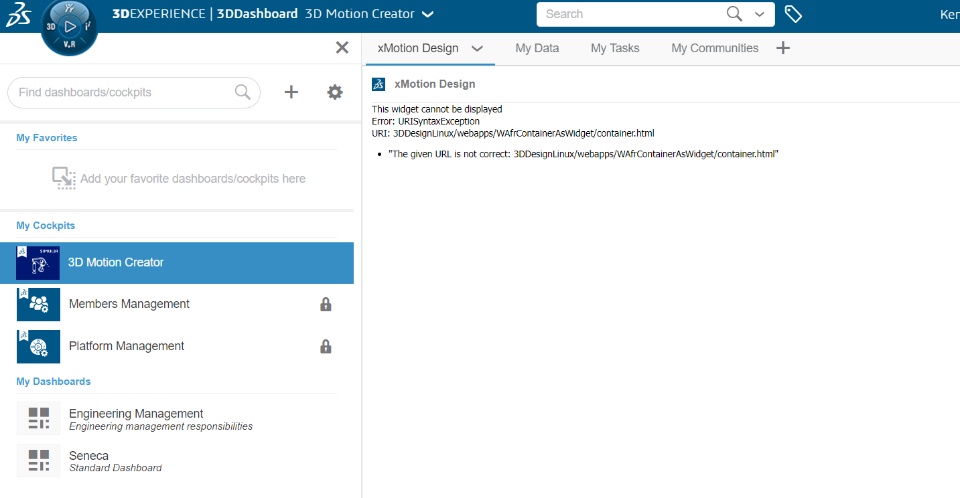Open the tag icon in top bar
Image resolution: width=960 pixels, height=498 pixels.
point(793,14)
